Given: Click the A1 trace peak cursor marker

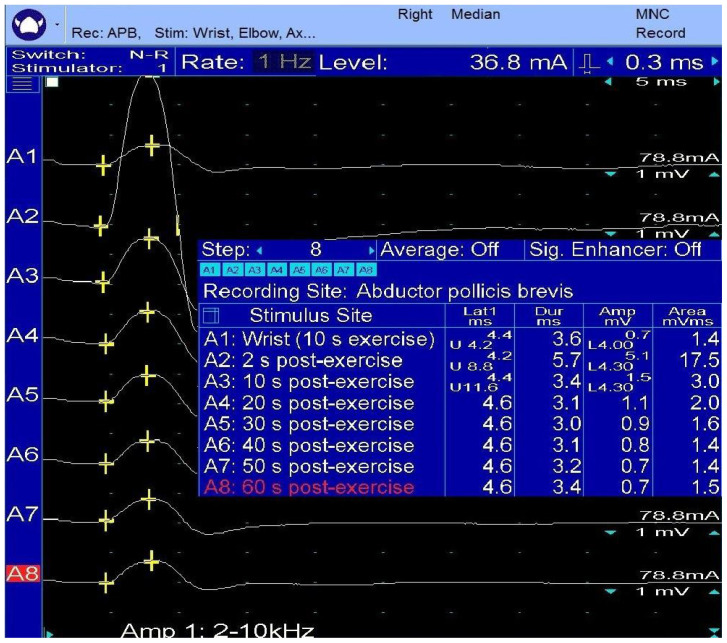Looking at the screenshot, I should [152, 146].
